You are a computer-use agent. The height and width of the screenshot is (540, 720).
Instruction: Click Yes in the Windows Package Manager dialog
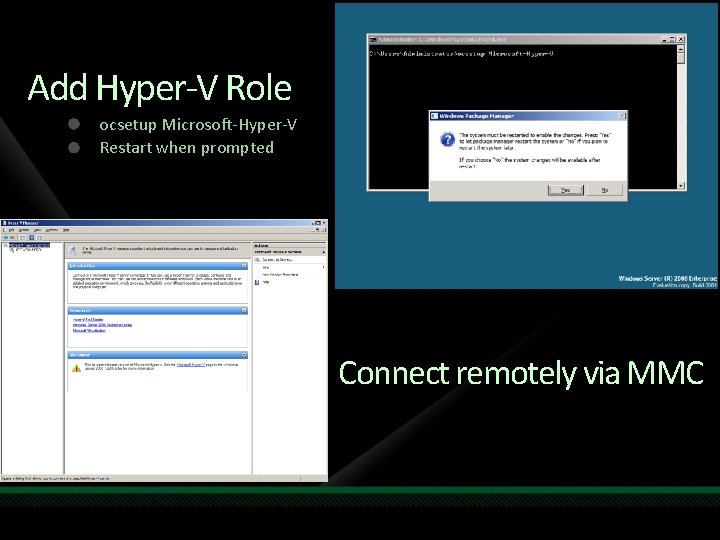[x=566, y=190]
